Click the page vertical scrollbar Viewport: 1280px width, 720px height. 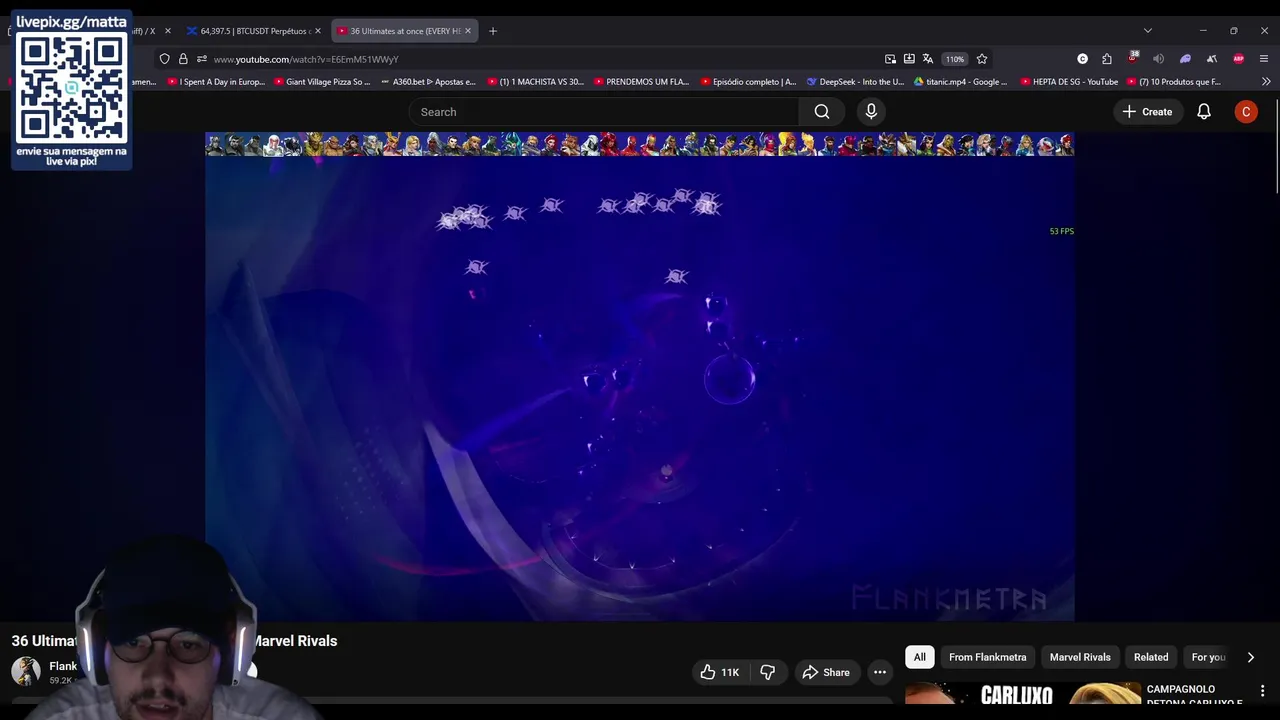[1275, 145]
